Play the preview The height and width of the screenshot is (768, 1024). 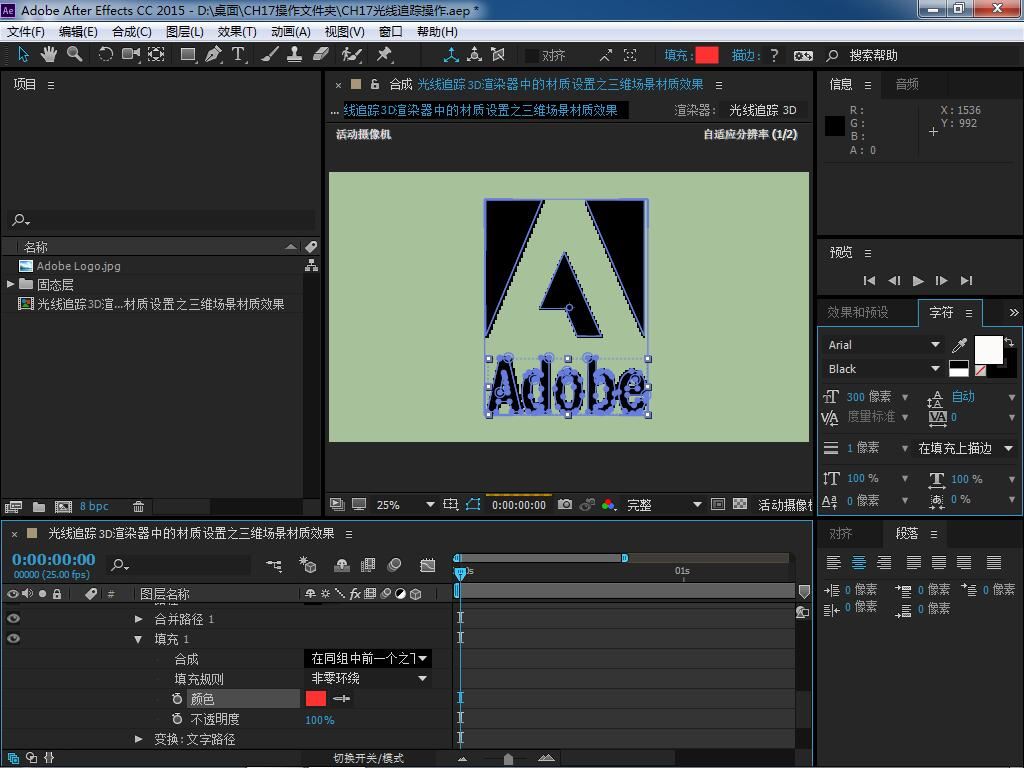click(x=918, y=280)
